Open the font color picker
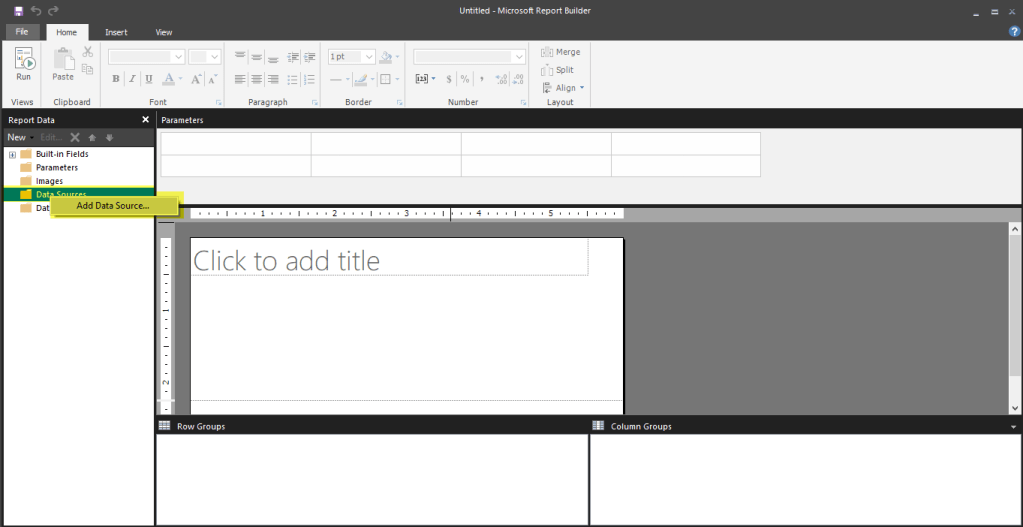Viewport: 1023px width, 527px height. coord(170,79)
